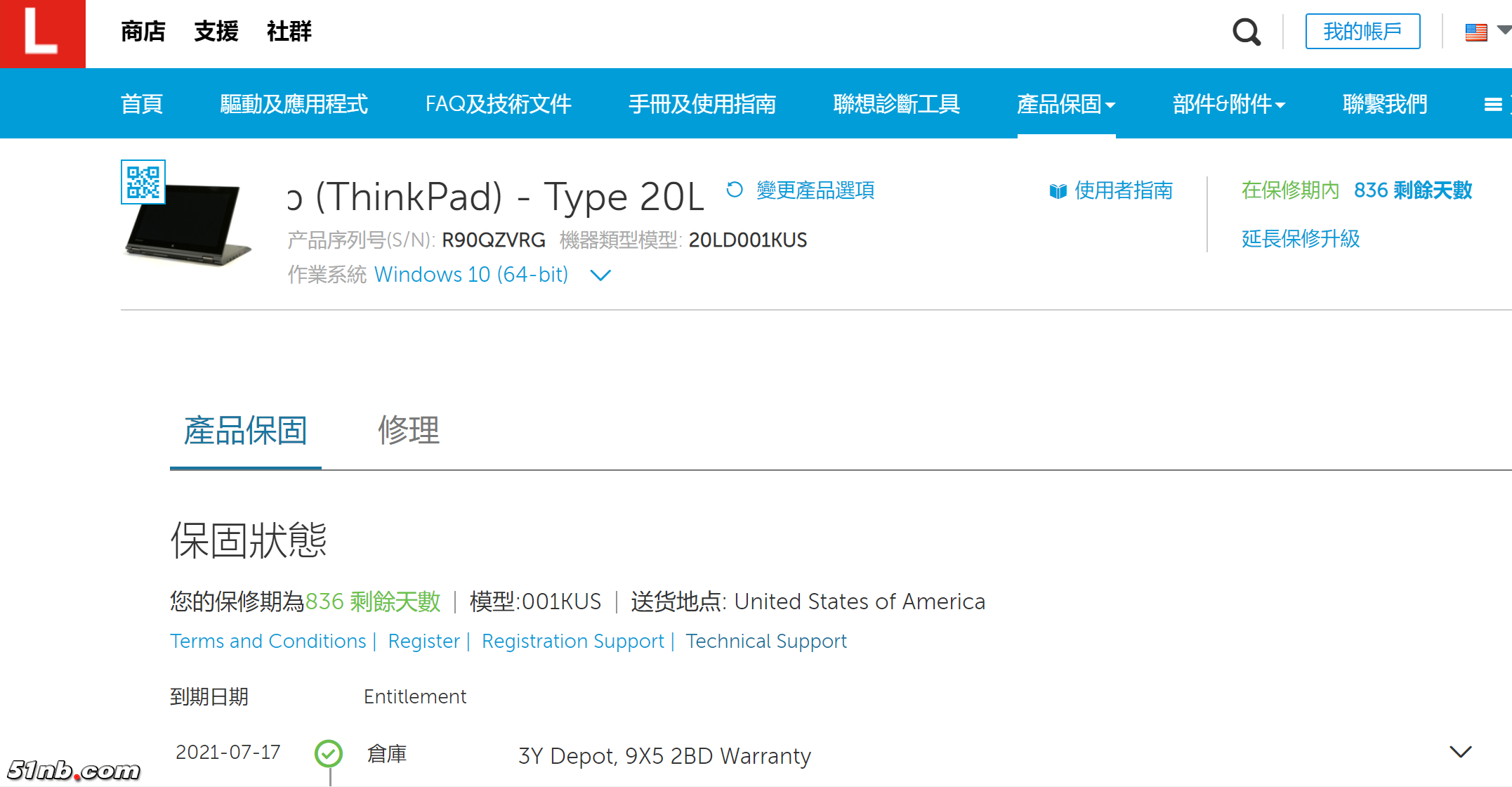Click the red Lenovo L logo
Viewport: 1512px width, 787px height.
[42, 34]
